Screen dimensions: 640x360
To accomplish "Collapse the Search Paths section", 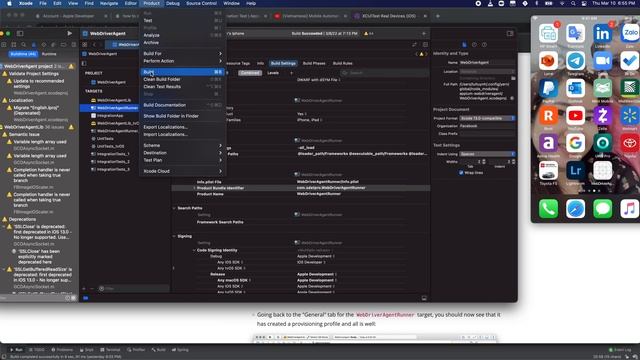I will (174, 208).
